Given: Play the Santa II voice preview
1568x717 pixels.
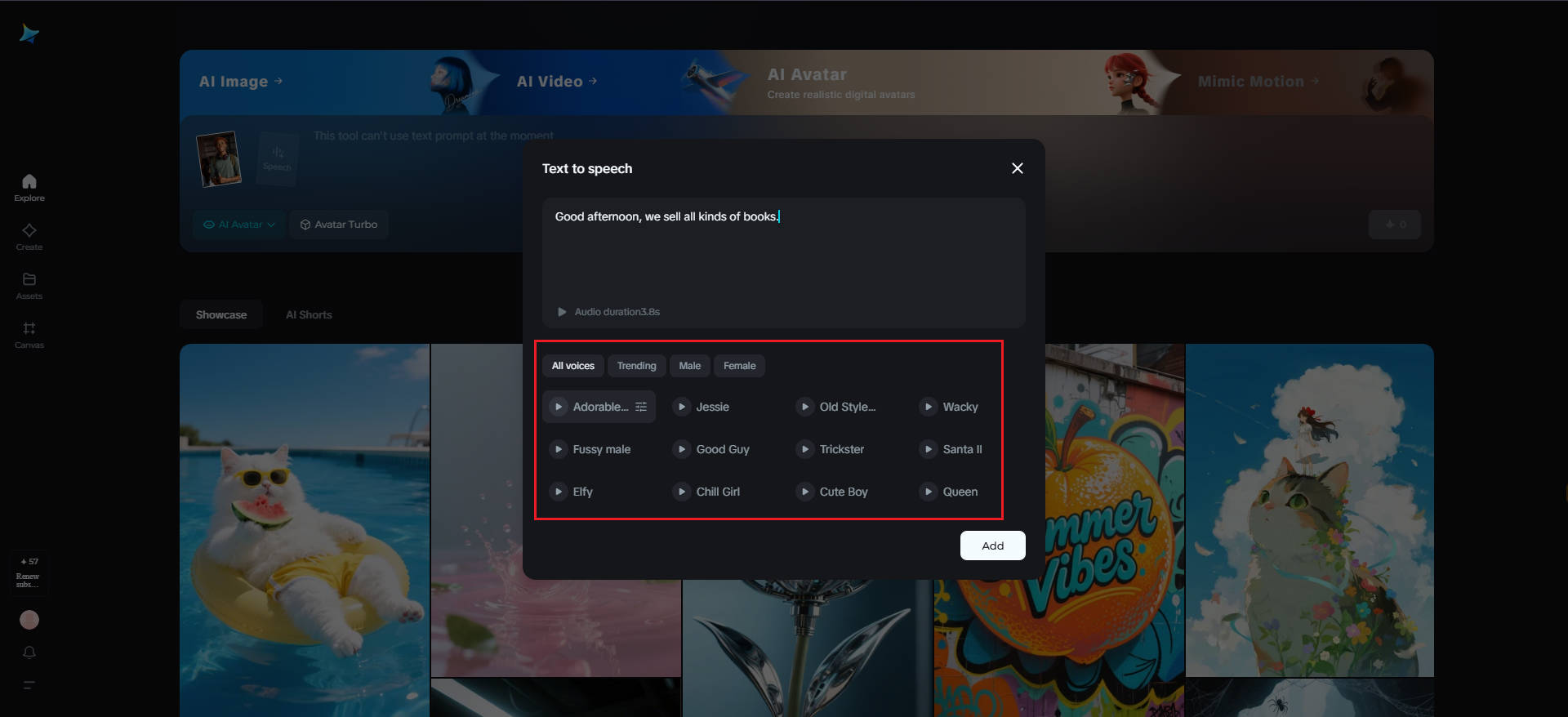Looking at the screenshot, I should point(929,449).
